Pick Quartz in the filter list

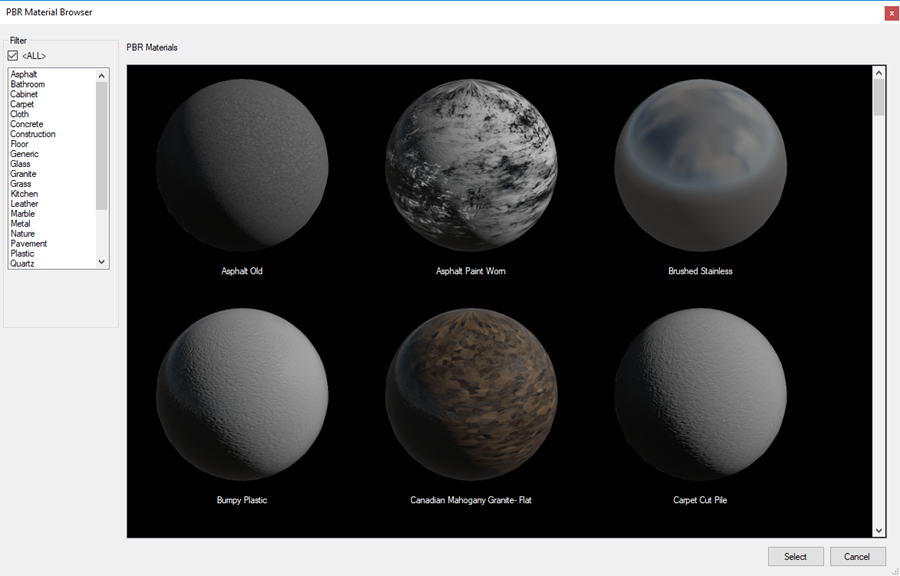pos(22,263)
